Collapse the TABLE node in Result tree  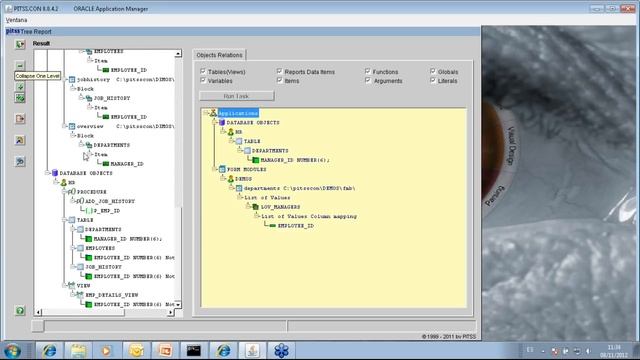pos(64,220)
